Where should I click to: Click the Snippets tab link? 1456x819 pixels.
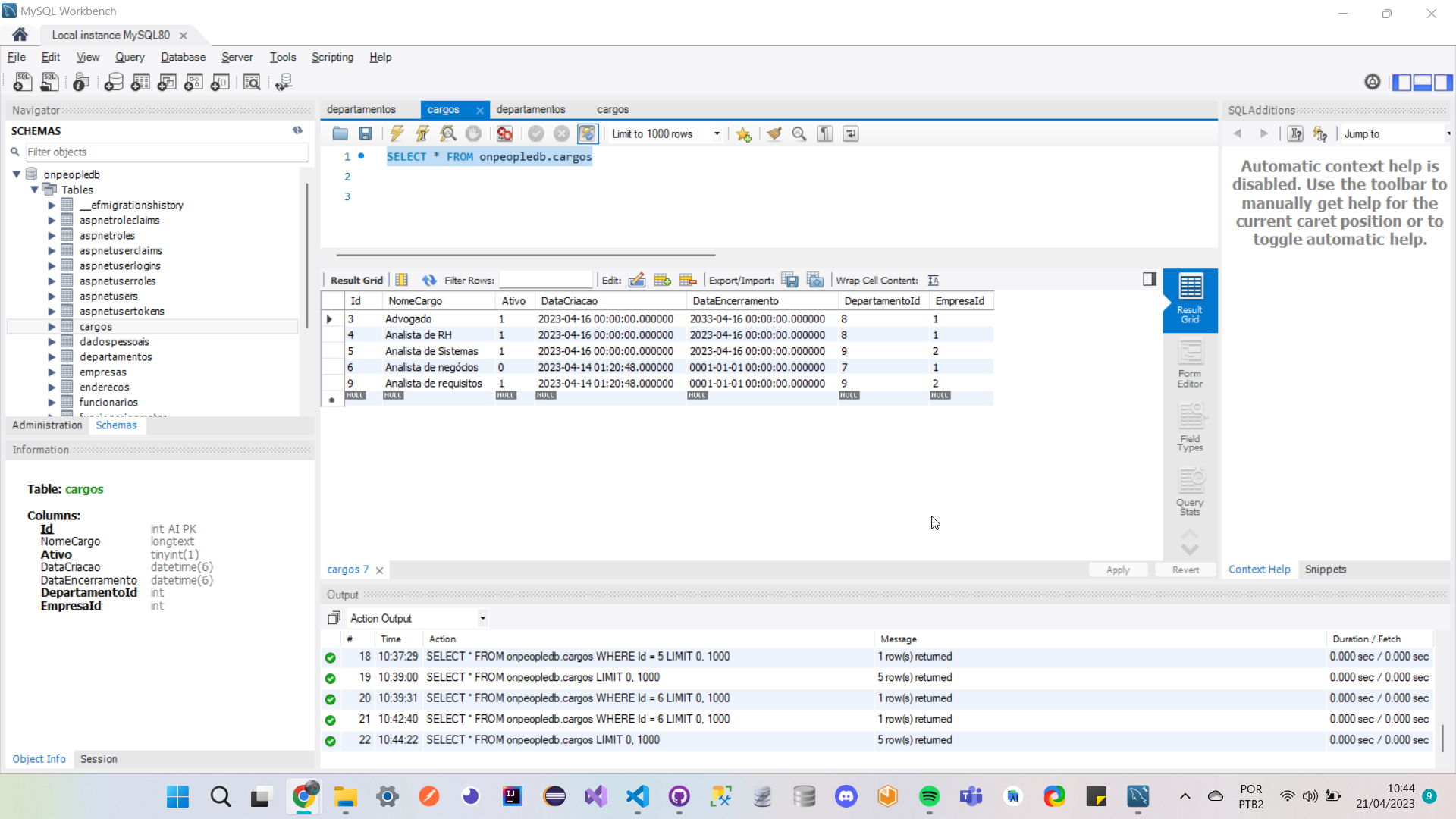point(1325,570)
